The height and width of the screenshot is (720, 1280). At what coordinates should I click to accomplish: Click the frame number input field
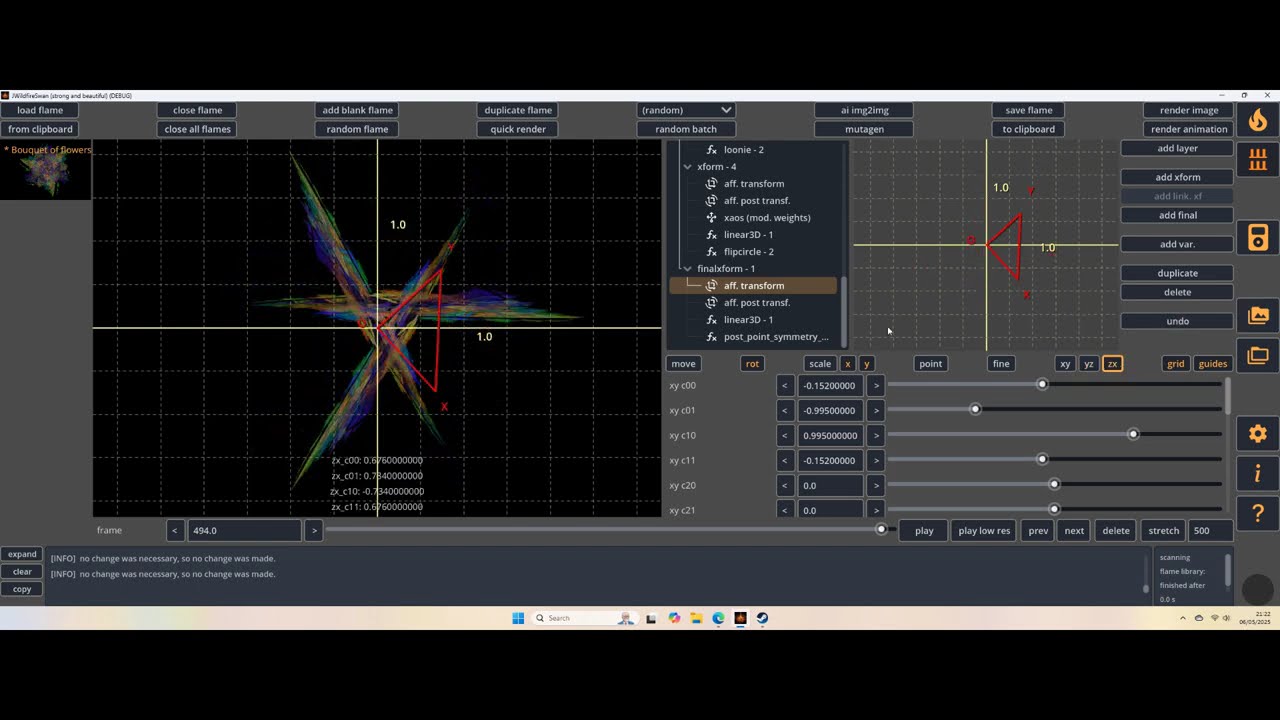point(244,531)
